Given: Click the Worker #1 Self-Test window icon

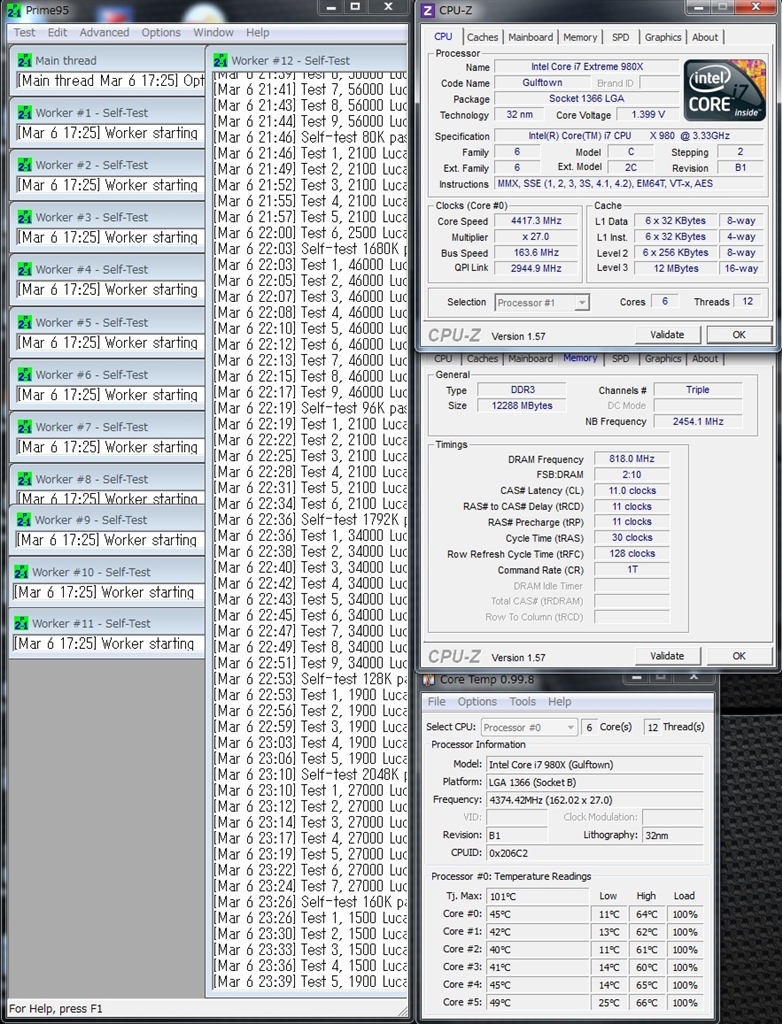Looking at the screenshot, I should [x=23, y=113].
